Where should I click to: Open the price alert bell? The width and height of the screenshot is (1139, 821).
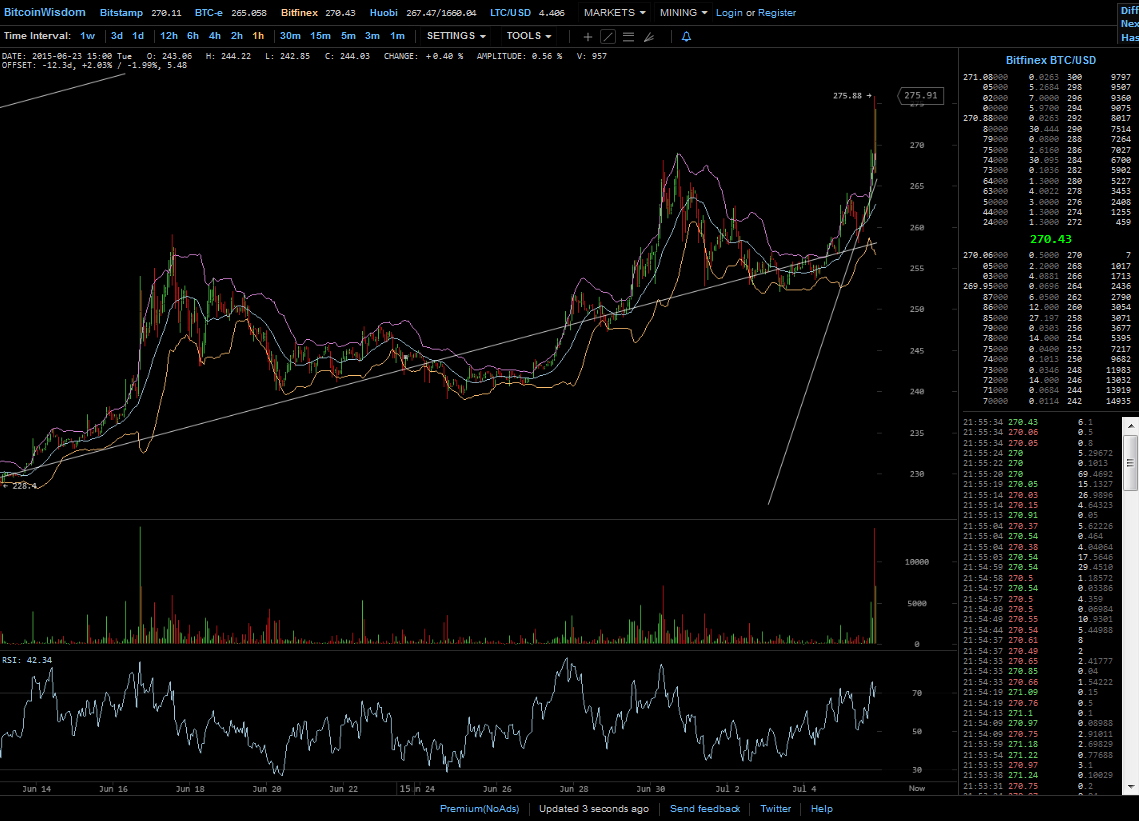tap(686, 36)
